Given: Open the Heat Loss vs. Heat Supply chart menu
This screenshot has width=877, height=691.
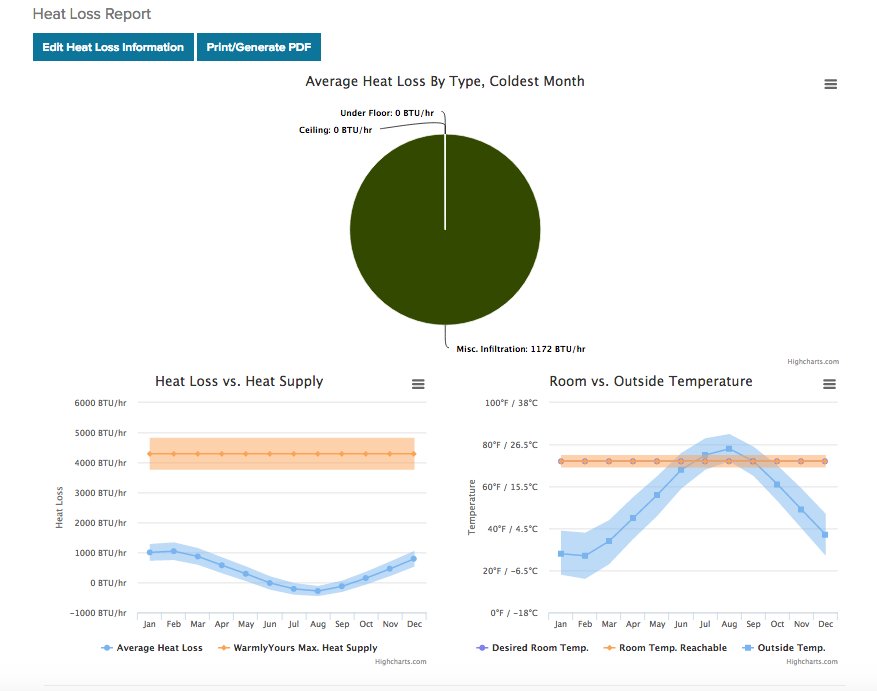Looking at the screenshot, I should 418,385.
